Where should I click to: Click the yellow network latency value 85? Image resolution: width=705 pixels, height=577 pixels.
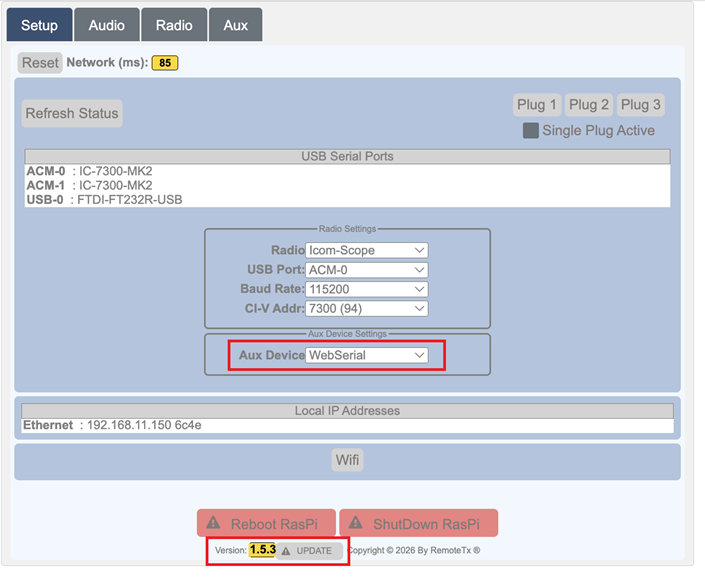pos(165,63)
